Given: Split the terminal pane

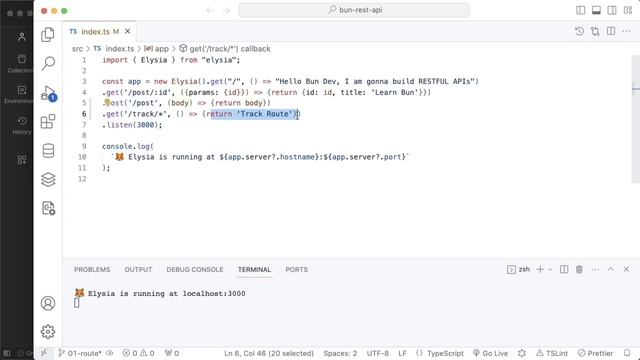Looking at the screenshot, I should tap(564, 269).
